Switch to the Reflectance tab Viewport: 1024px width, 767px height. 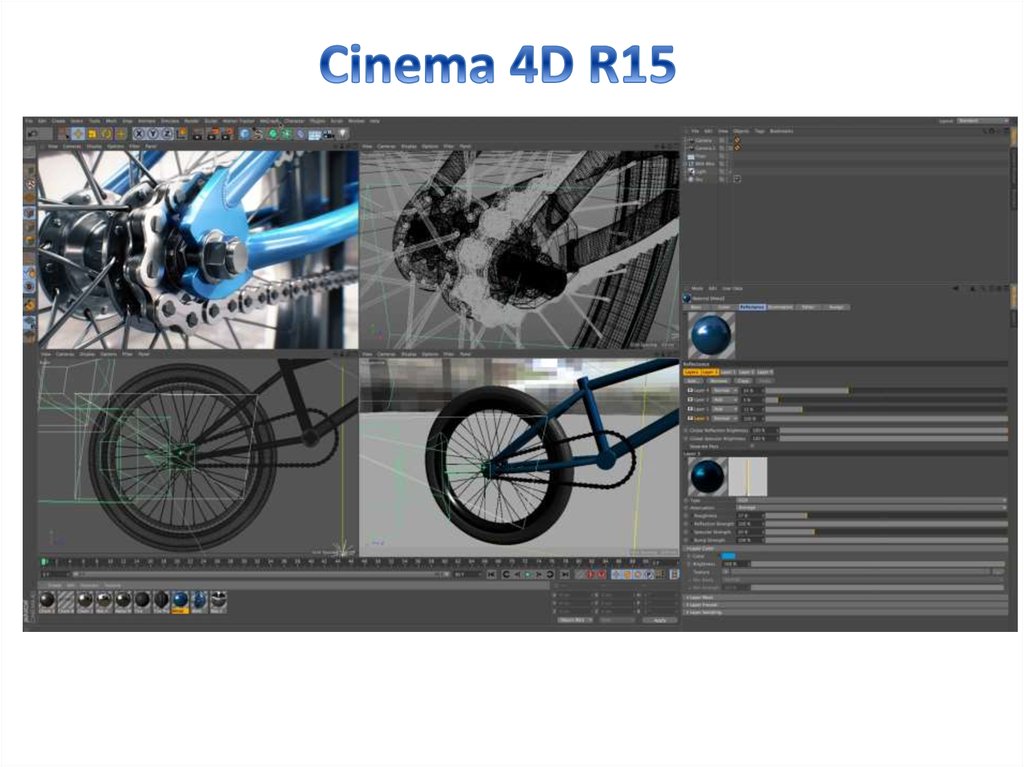click(x=752, y=307)
